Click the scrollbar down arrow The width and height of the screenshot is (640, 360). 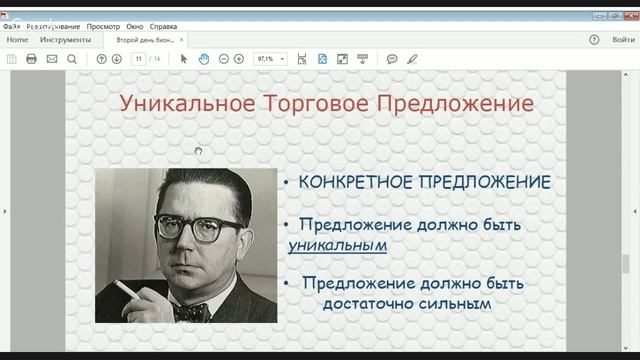pos(625,348)
